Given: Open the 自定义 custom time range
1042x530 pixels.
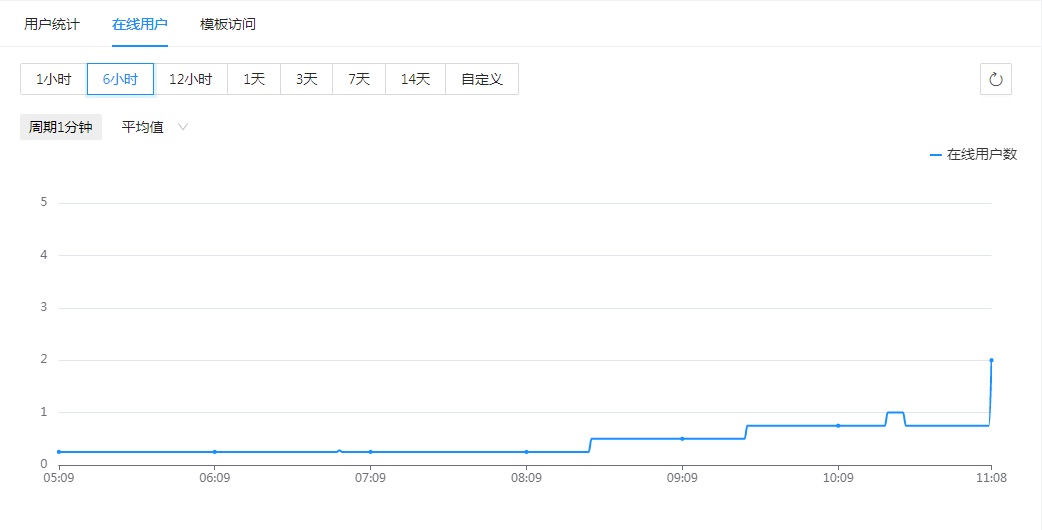Looking at the screenshot, I should tap(481, 79).
